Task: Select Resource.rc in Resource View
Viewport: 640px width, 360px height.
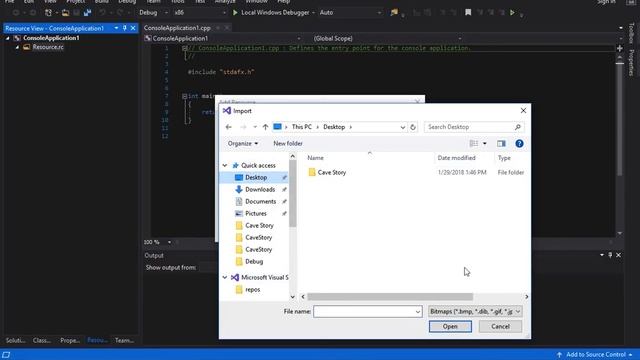Action: coord(48,47)
